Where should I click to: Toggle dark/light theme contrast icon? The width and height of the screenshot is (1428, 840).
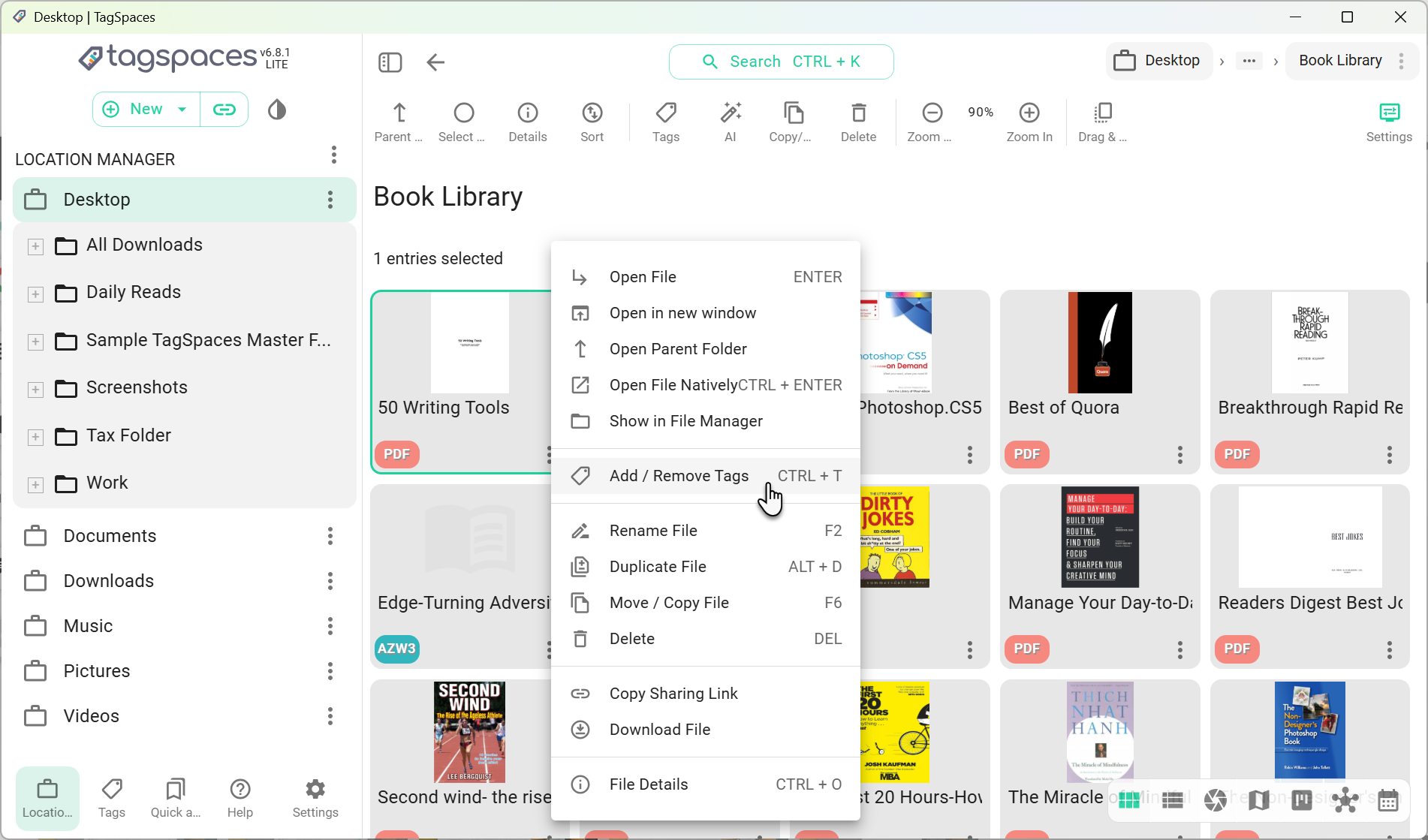[277, 110]
